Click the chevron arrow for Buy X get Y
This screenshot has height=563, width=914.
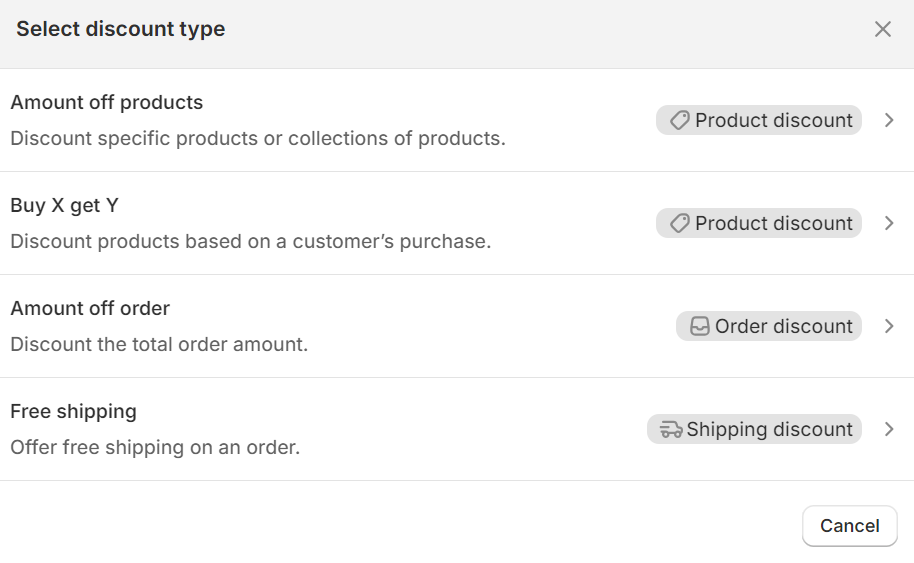pos(889,223)
